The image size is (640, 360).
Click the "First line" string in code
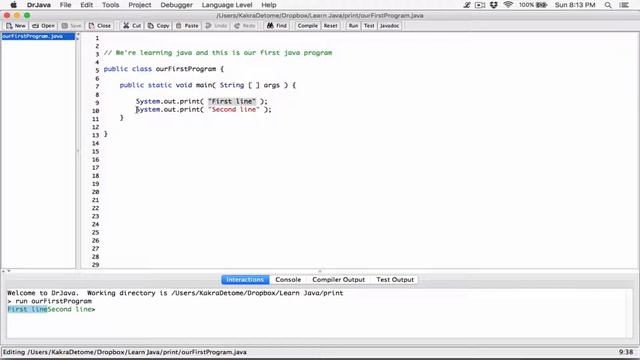coord(232,101)
